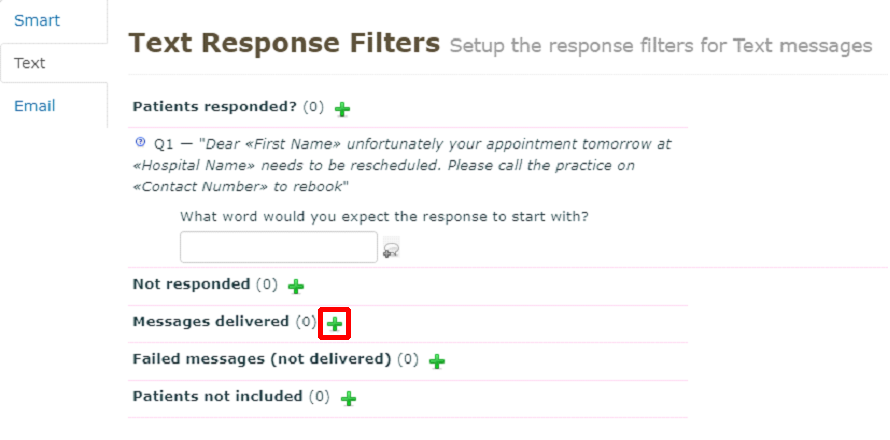The width and height of the screenshot is (890, 440).
Task: Add a filter for Messages delivered
Action: (334, 324)
